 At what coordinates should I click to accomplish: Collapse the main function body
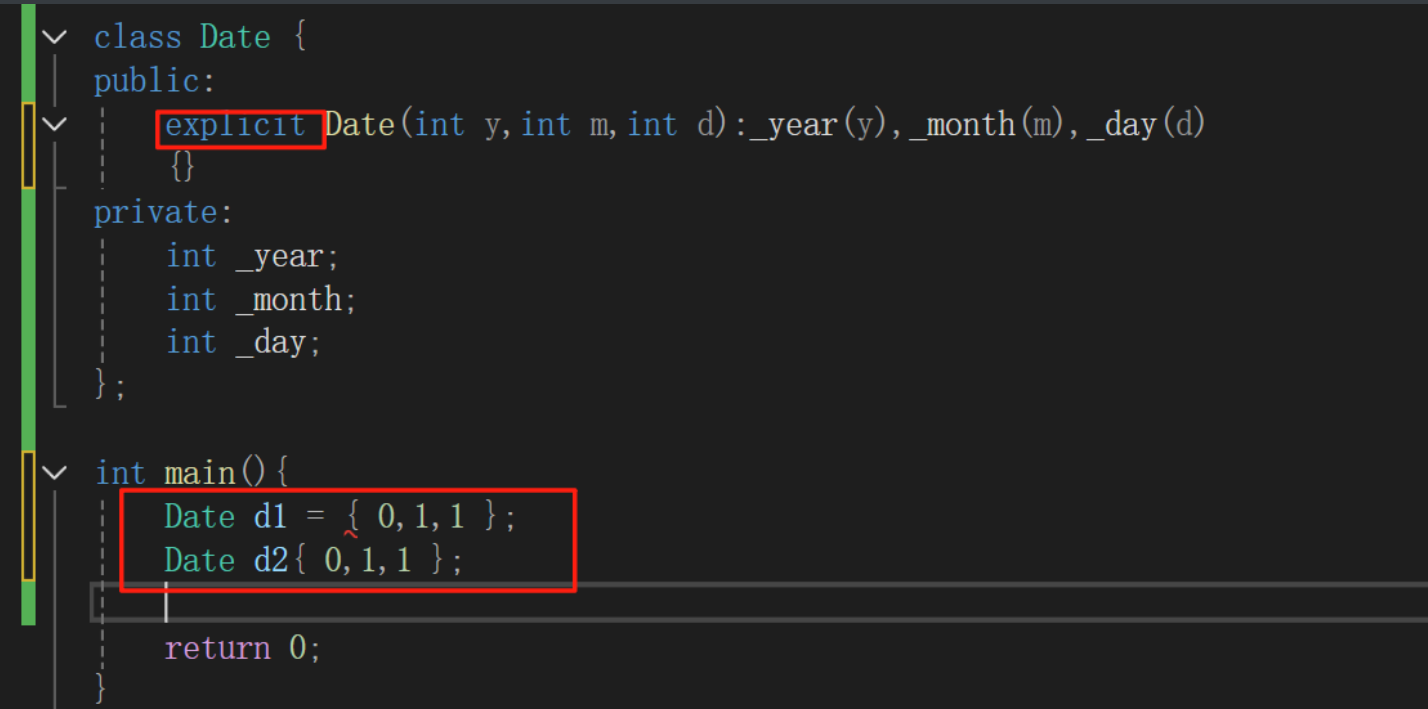pos(55,472)
